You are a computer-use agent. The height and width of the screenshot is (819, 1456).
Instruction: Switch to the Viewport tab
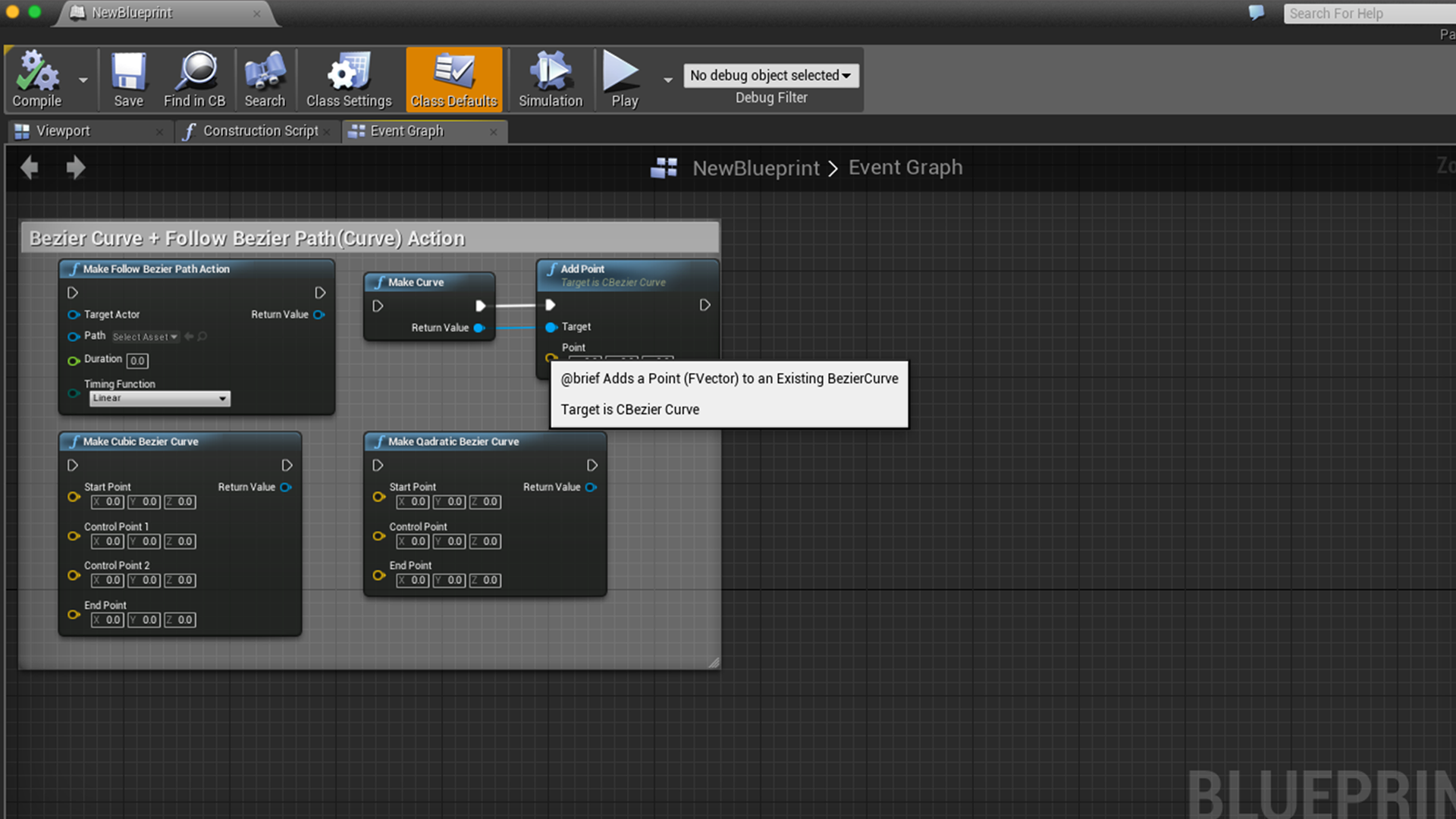click(62, 130)
